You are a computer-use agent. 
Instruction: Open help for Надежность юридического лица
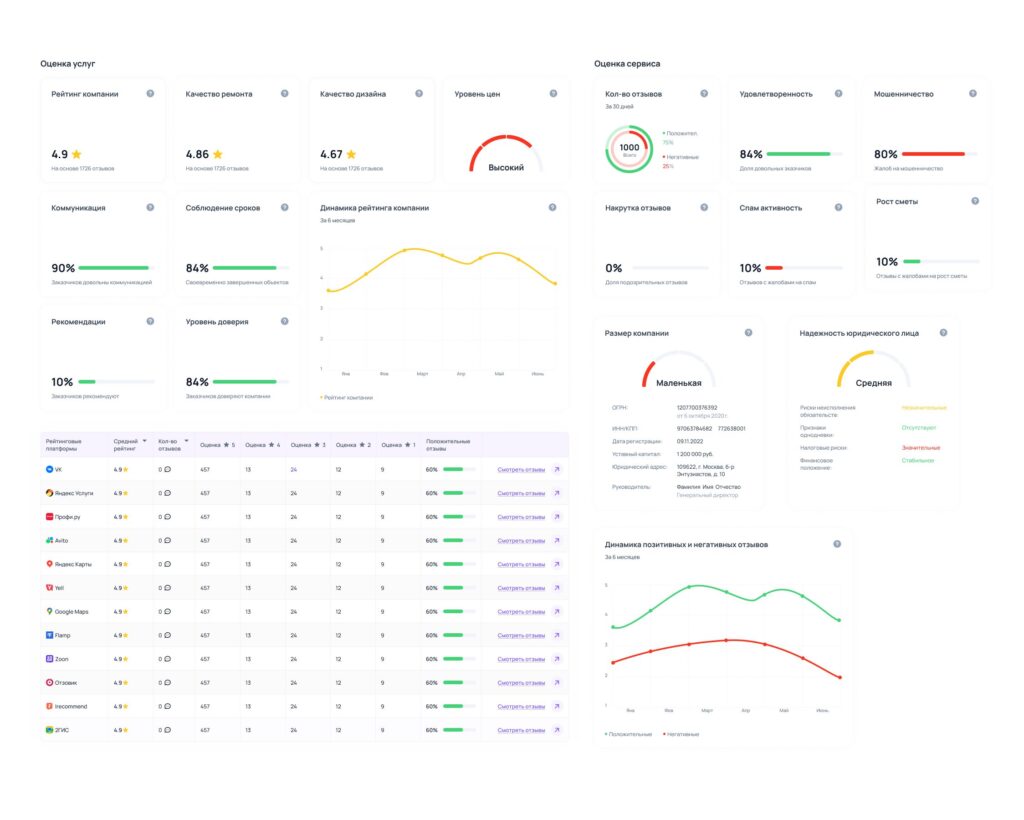(x=942, y=332)
